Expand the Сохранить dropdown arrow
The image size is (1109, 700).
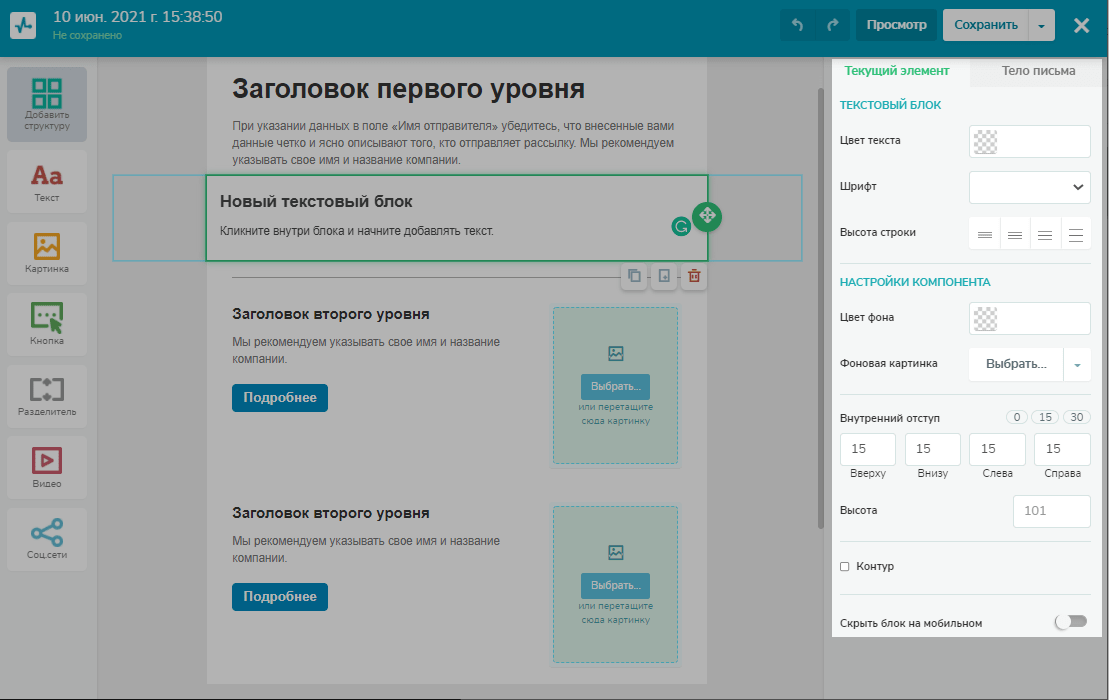point(1042,25)
